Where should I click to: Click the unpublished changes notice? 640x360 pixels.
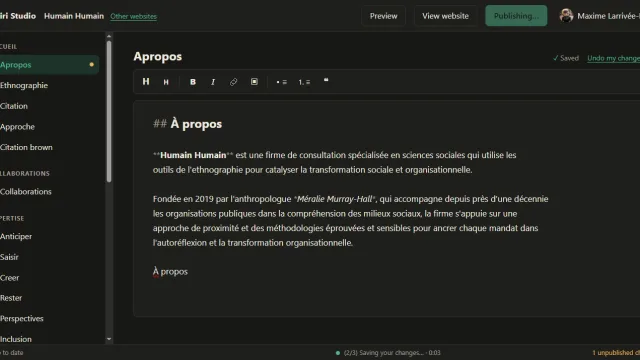[x=616, y=352]
